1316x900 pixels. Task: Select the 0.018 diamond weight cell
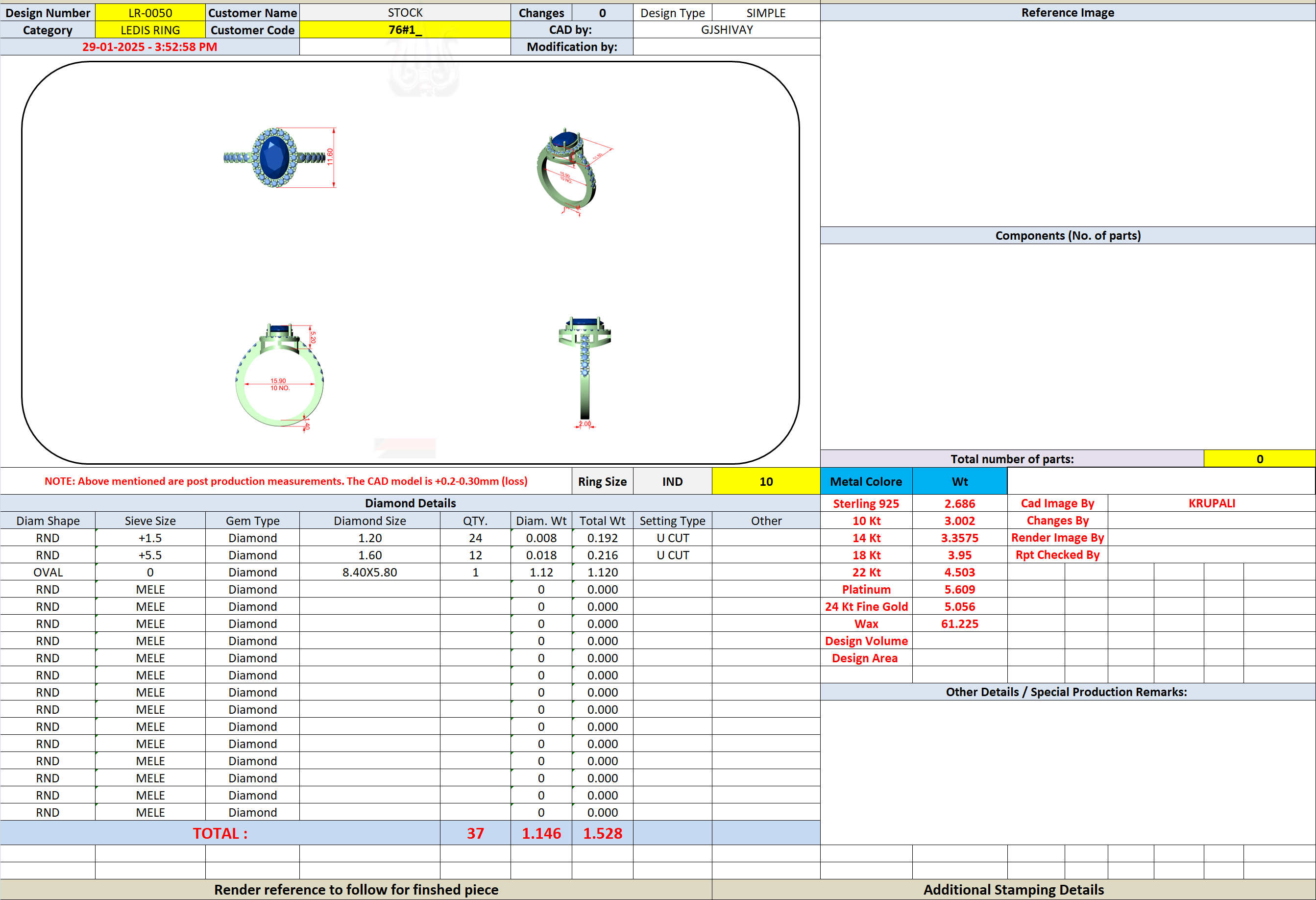pyautogui.click(x=541, y=555)
